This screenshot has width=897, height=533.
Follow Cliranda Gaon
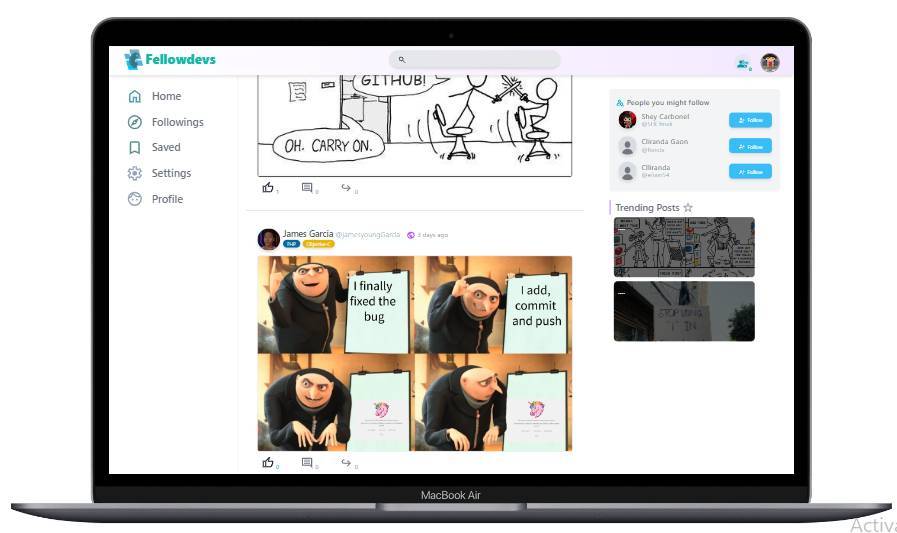click(750, 146)
